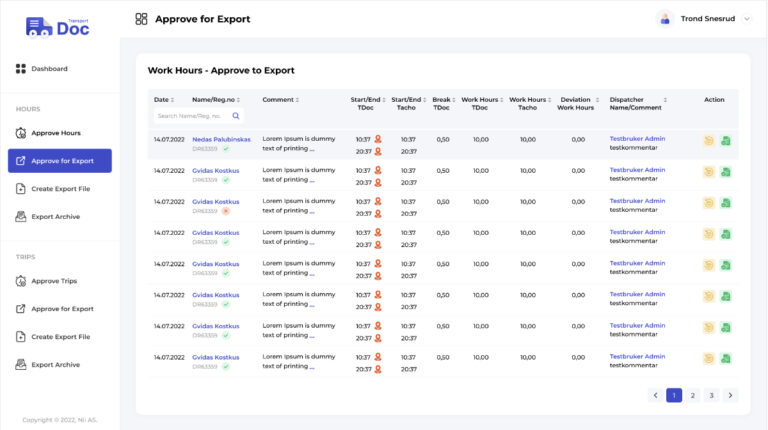Image resolution: width=768 pixels, height=430 pixels.
Task: Open the Nedas Palubinskas name link
Action: coord(221,139)
